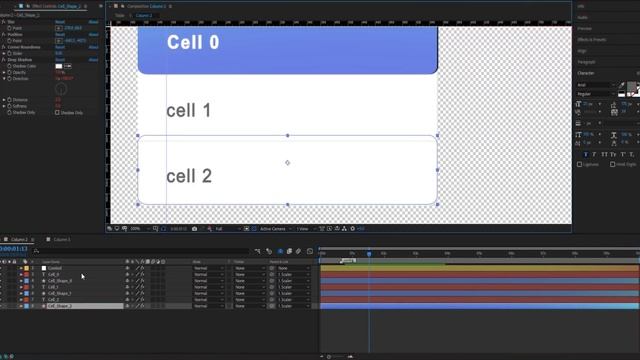Click eyedropper next to Character fill color

coord(622,85)
